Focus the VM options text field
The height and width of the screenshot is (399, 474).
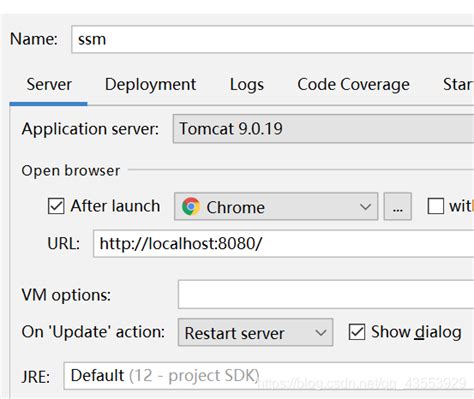click(326, 294)
